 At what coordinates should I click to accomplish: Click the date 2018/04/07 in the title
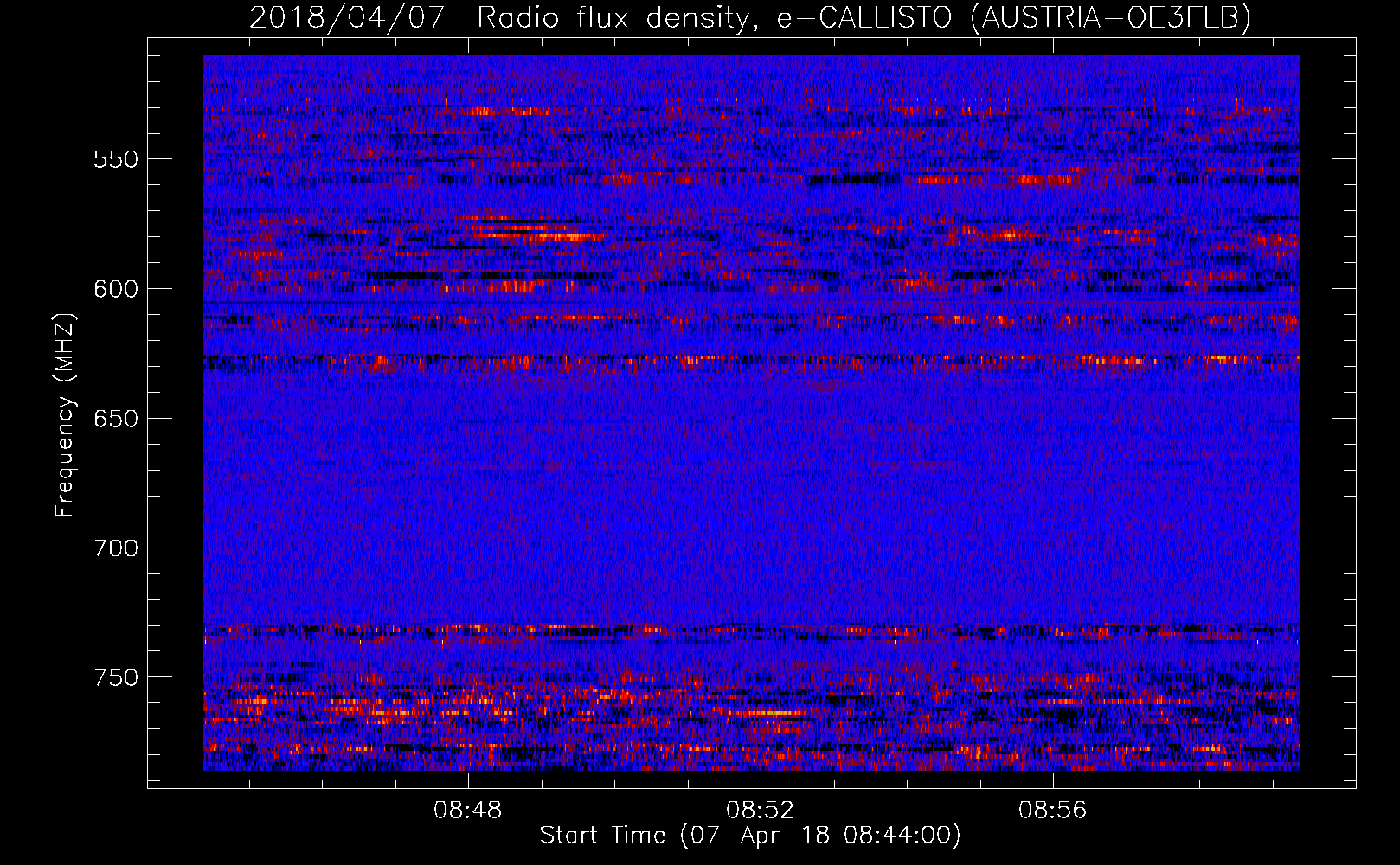(x=347, y=18)
